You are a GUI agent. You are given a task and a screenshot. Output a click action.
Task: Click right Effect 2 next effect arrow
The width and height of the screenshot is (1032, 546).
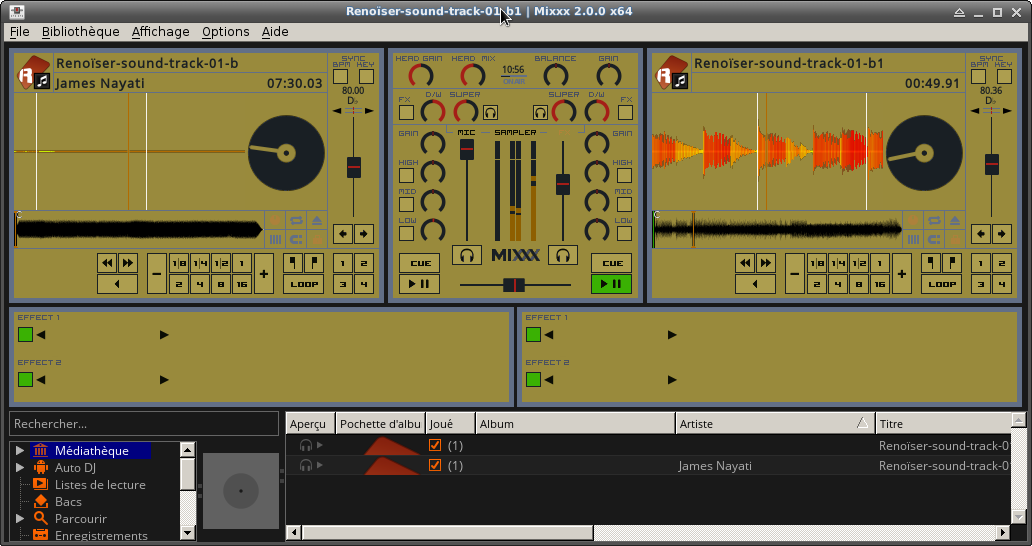[672, 380]
